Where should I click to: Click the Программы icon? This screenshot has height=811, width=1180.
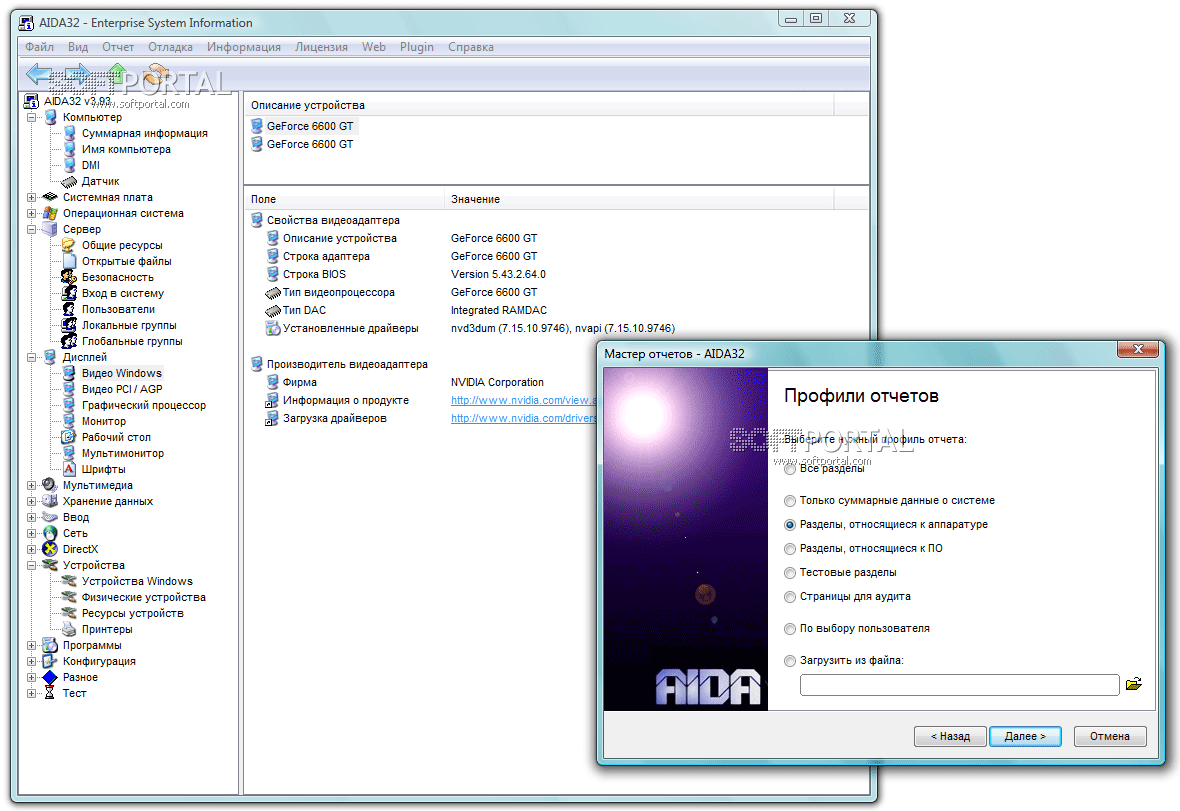pyautogui.click(x=50, y=645)
